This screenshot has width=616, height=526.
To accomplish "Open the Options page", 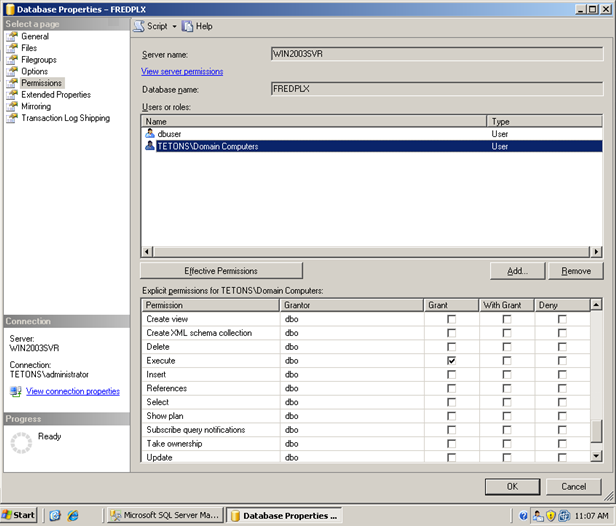I will (35, 71).
